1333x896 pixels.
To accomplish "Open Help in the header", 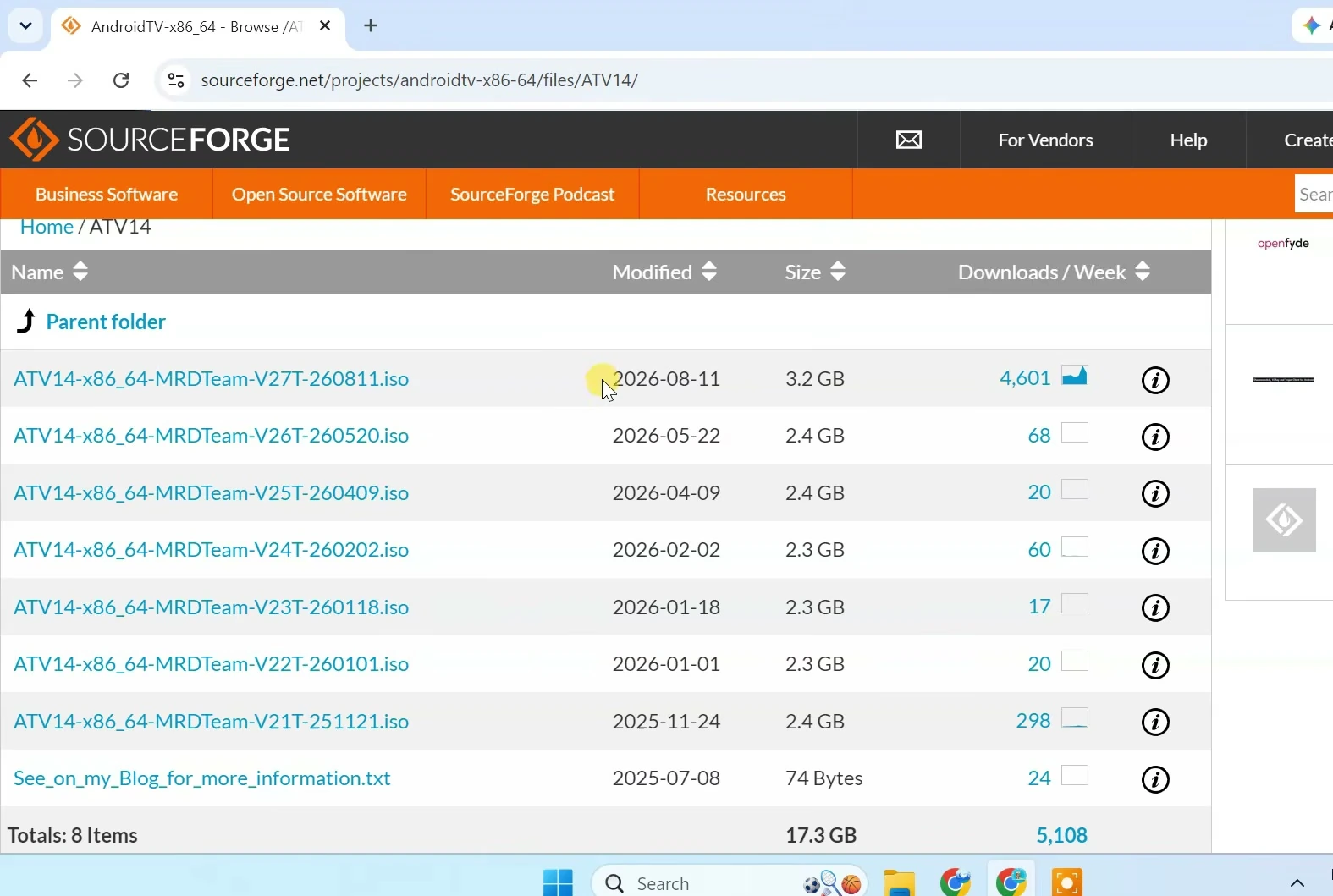I will click(1188, 140).
